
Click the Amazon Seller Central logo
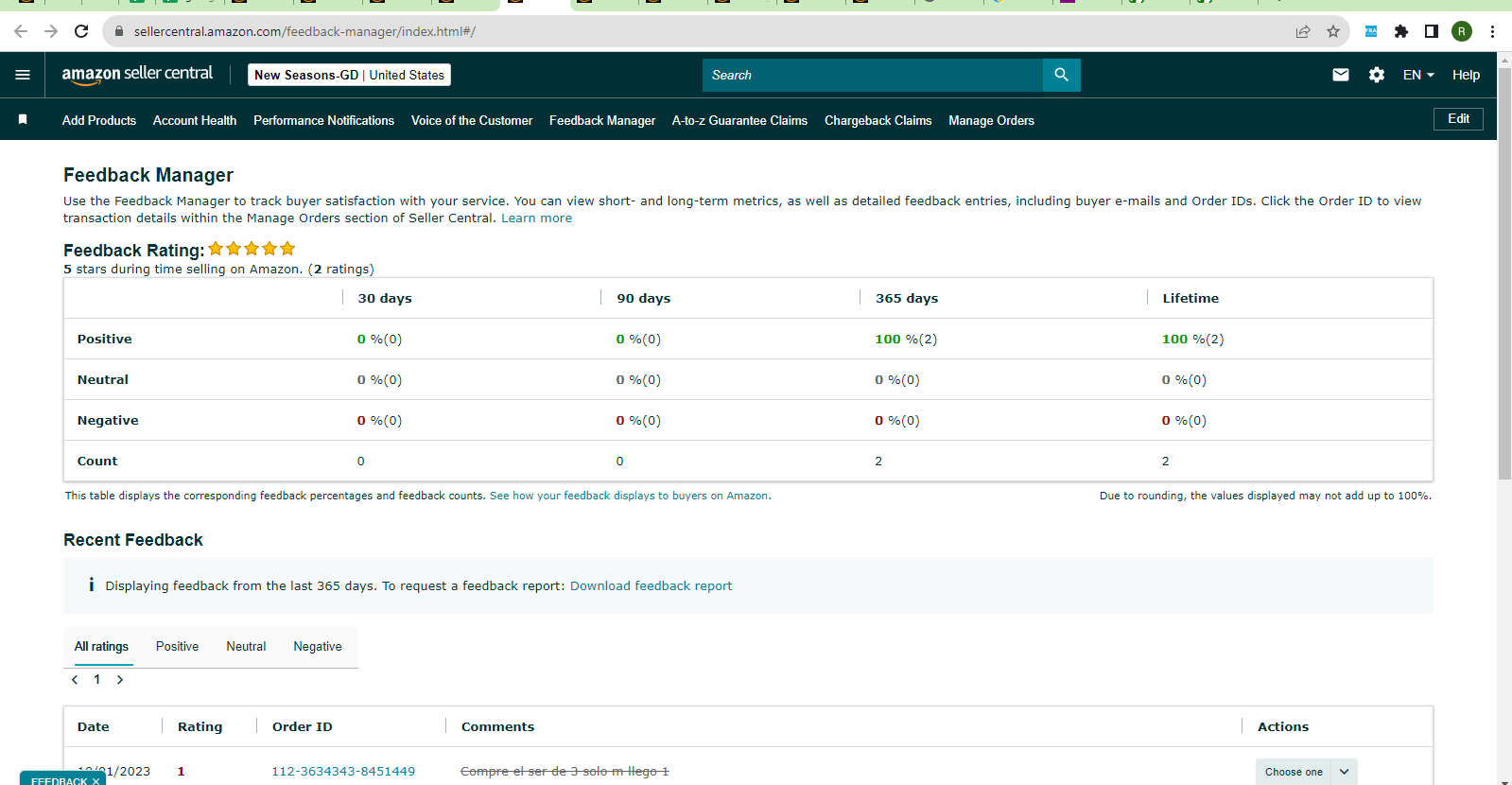coord(138,75)
